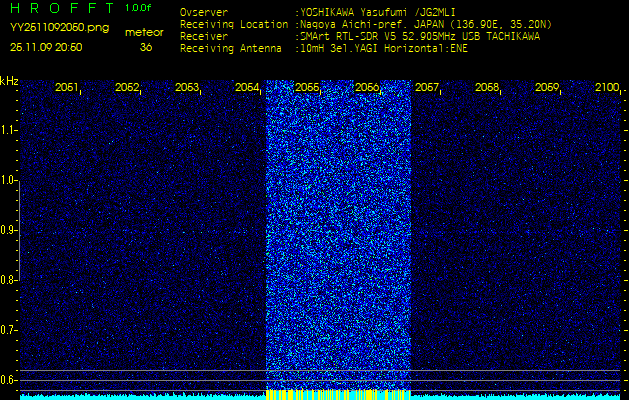Click the 0.7 frequency axis label
The height and width of the screenshot is (400, 629).
click(7, 330)
